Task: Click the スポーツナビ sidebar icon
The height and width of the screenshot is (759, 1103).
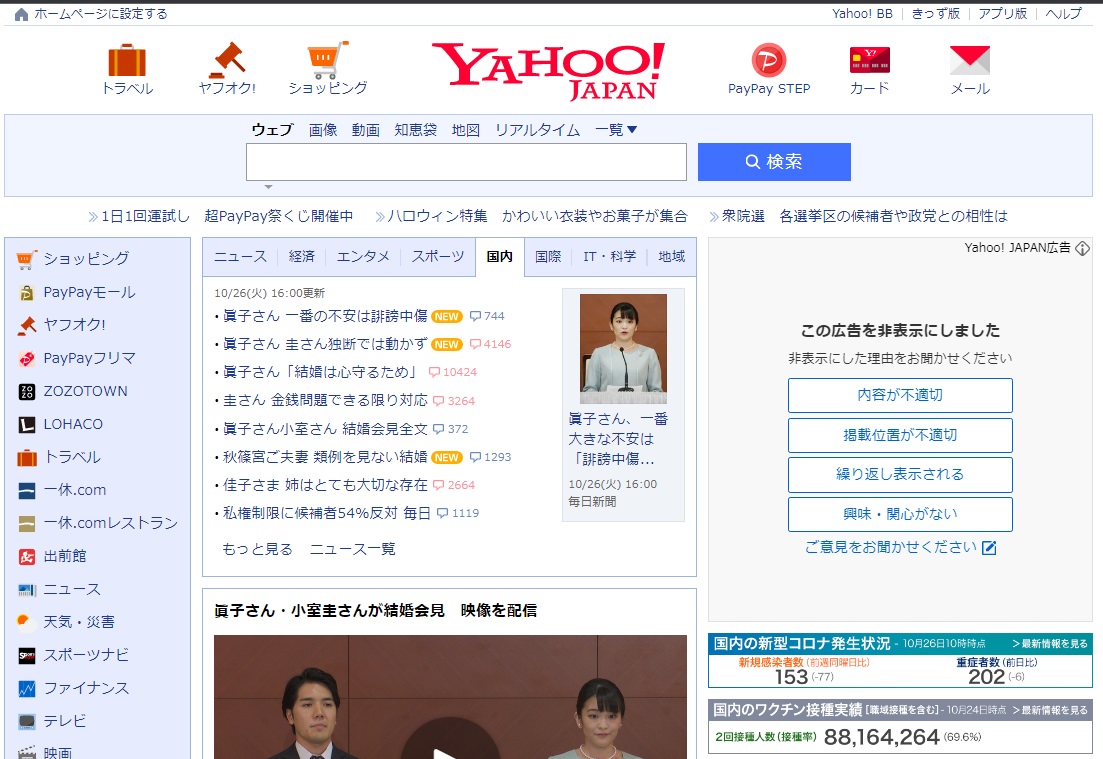Action: pos(26,656)
